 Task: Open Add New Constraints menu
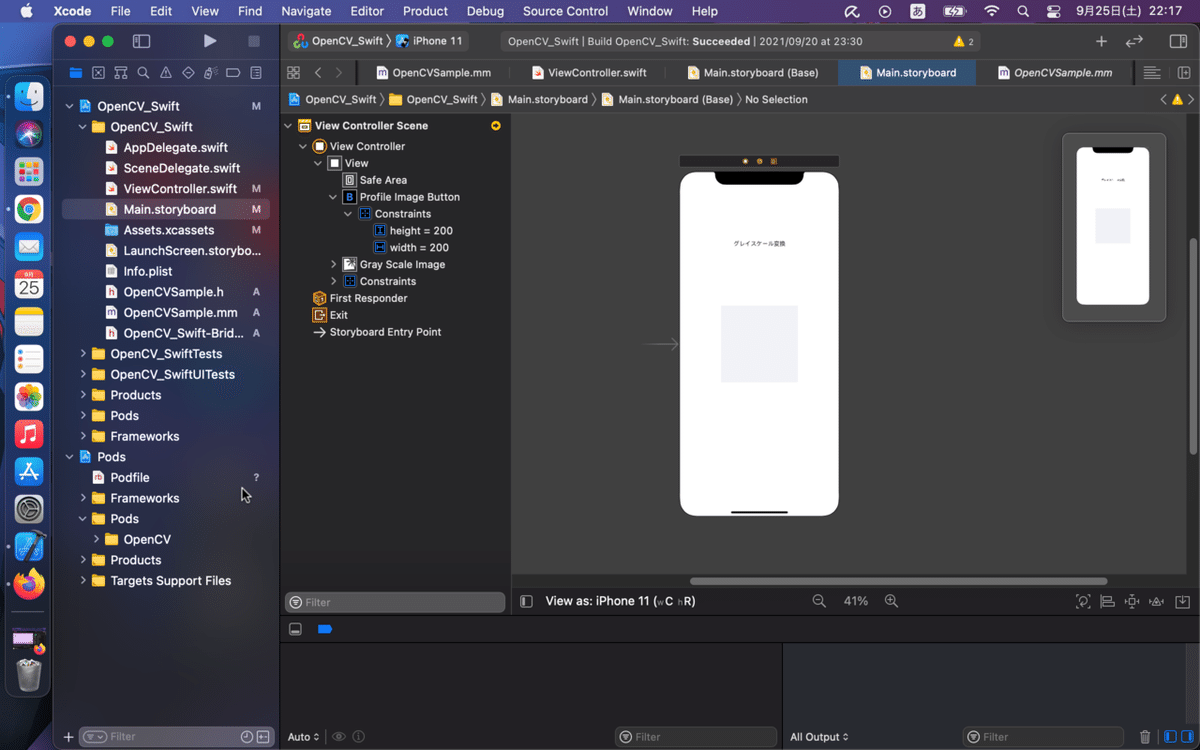(x=1132, y=601)
